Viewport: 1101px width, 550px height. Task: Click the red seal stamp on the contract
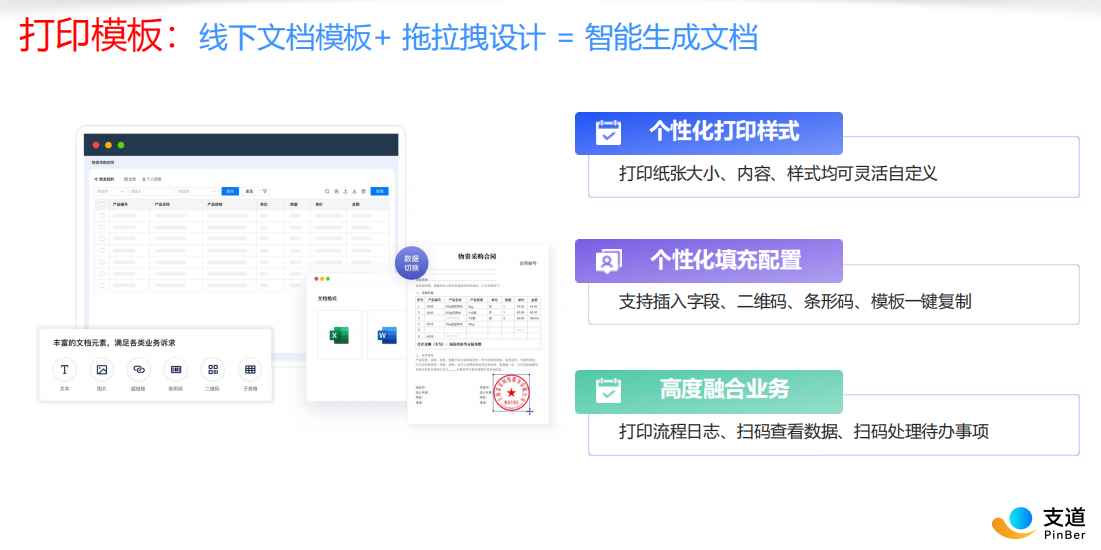(511, 394)
